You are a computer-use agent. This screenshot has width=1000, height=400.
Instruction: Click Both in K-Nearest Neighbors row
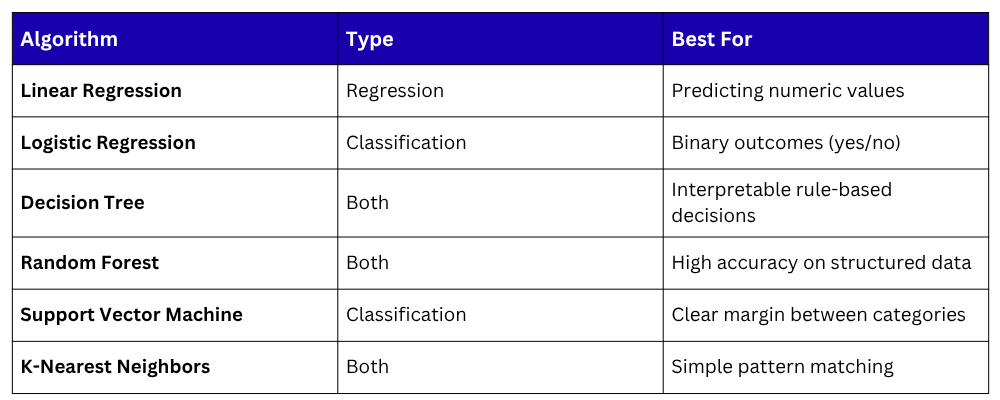[x=368, y=367]
